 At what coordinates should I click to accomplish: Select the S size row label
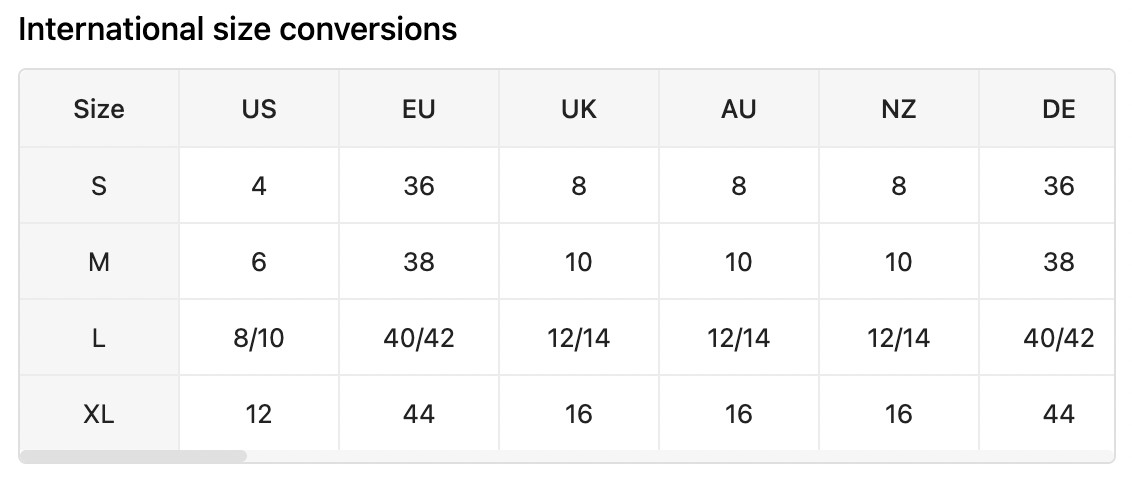pos(99,186)
